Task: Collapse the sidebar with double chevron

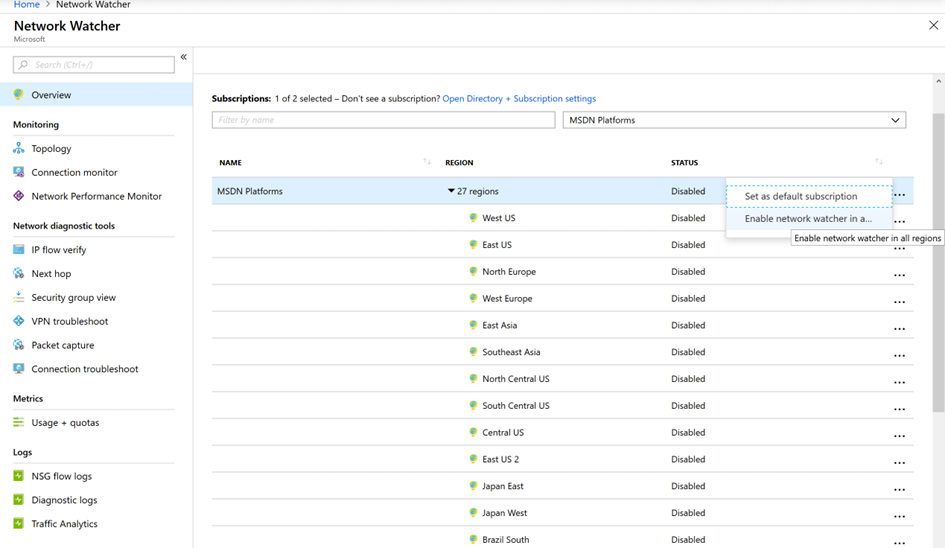Action: pos(184,57)
